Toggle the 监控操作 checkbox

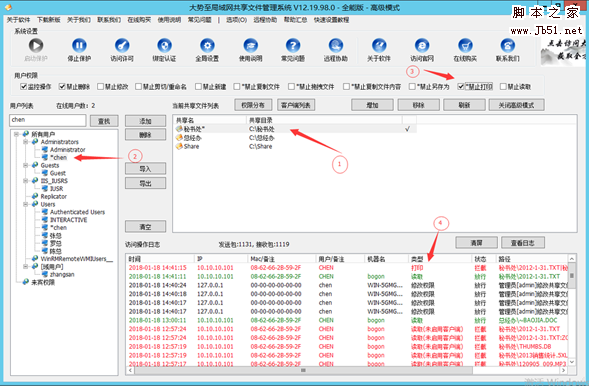(24, 87)
